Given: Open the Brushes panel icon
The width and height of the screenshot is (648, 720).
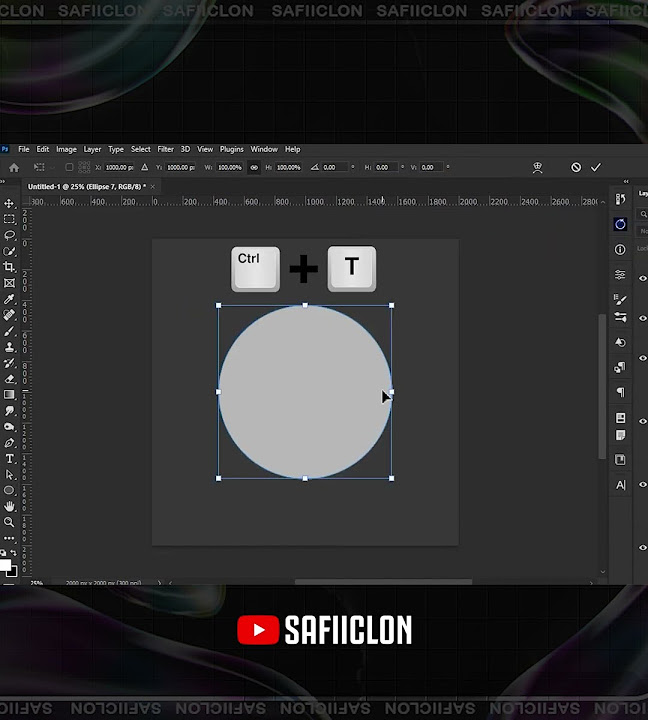Looking at the screenshot, I should tap(620, 299).
